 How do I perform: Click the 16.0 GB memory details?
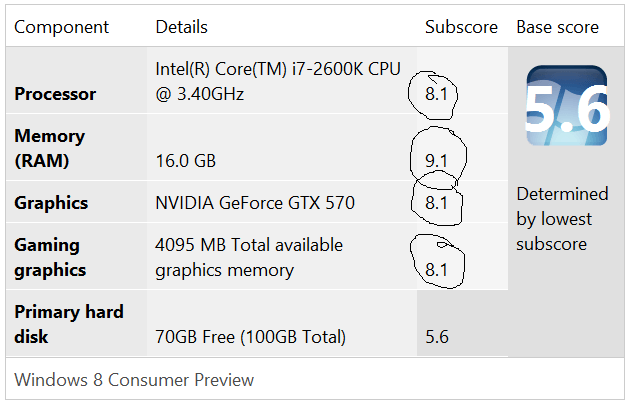[x=186, y=161]
